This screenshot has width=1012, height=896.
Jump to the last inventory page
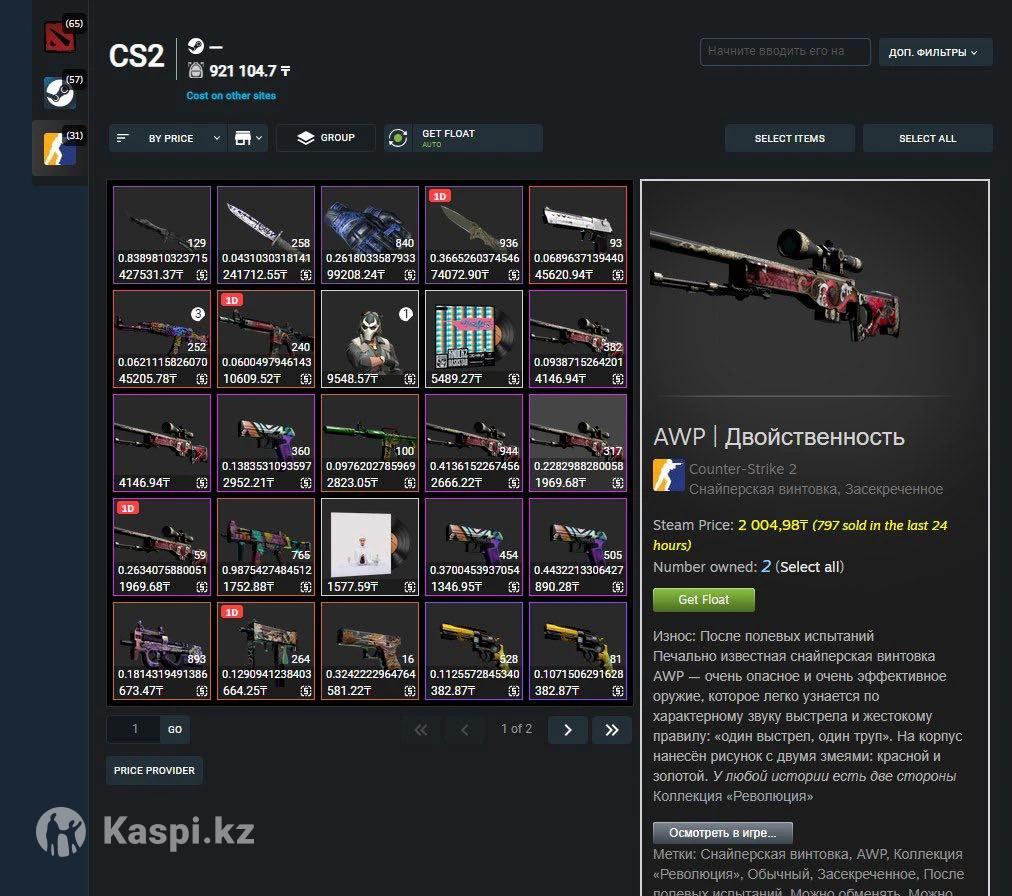pyautogui.click(x=612, y=730)
